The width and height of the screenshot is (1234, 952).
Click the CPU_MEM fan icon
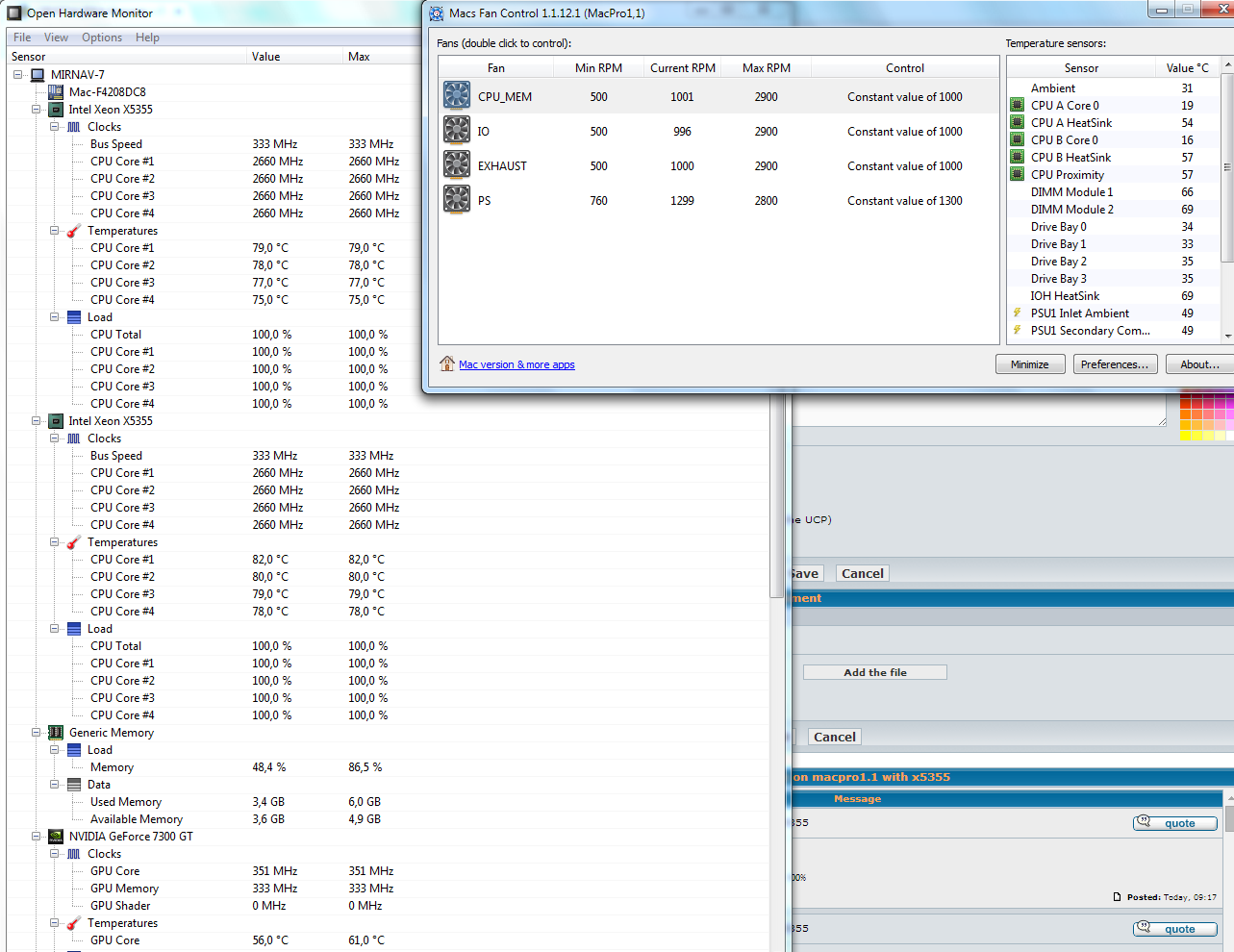click(457, 95)
